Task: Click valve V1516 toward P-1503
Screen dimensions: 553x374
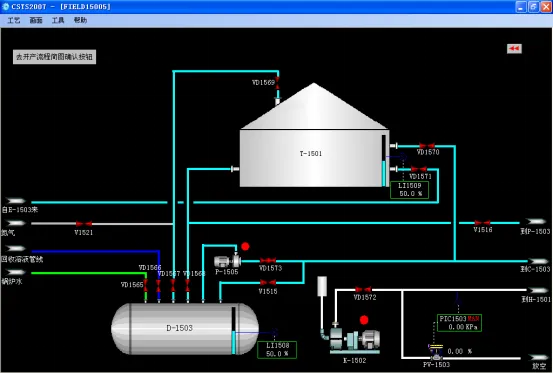Action: click(482, 223)
